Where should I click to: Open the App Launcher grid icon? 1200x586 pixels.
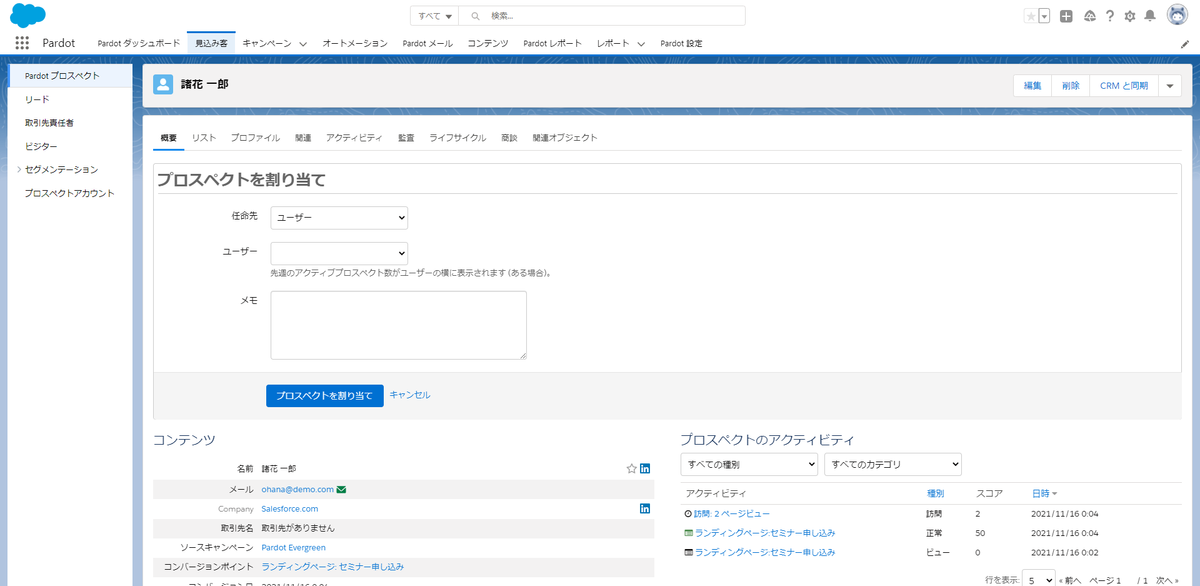[x=22, y=43]
